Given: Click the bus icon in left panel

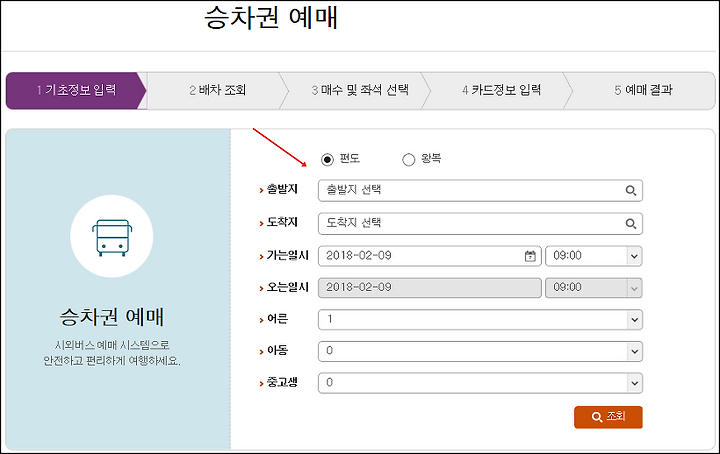Looking at the screenshot, I should pyautogui.click(x=112, y=237).
